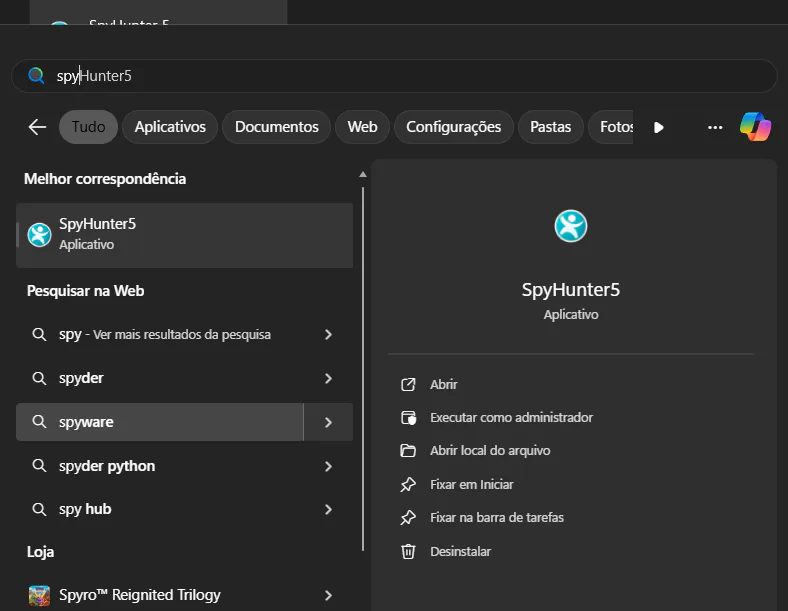Click the pin icon for Fixar em Iniciar
The image size is (788, 611).
point(408,484)
